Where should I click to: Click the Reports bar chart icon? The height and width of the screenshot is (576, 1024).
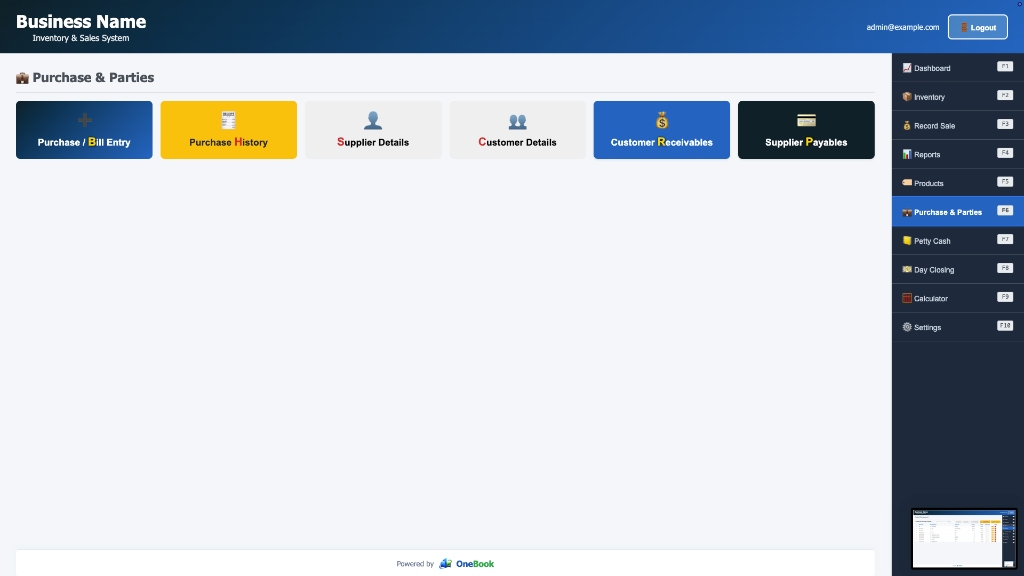[x=906, y=154]
